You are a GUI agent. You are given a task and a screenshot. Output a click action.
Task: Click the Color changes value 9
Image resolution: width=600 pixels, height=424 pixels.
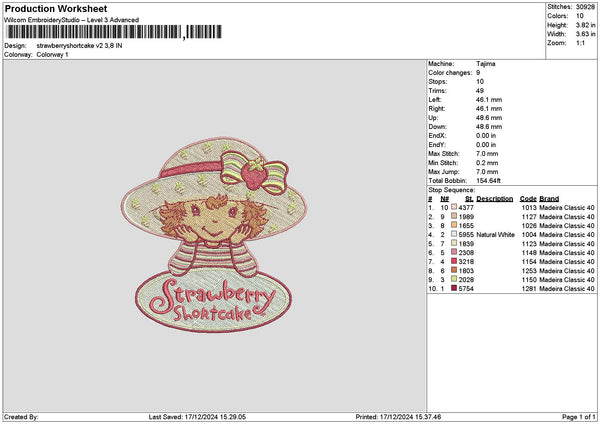coord(478,73)
